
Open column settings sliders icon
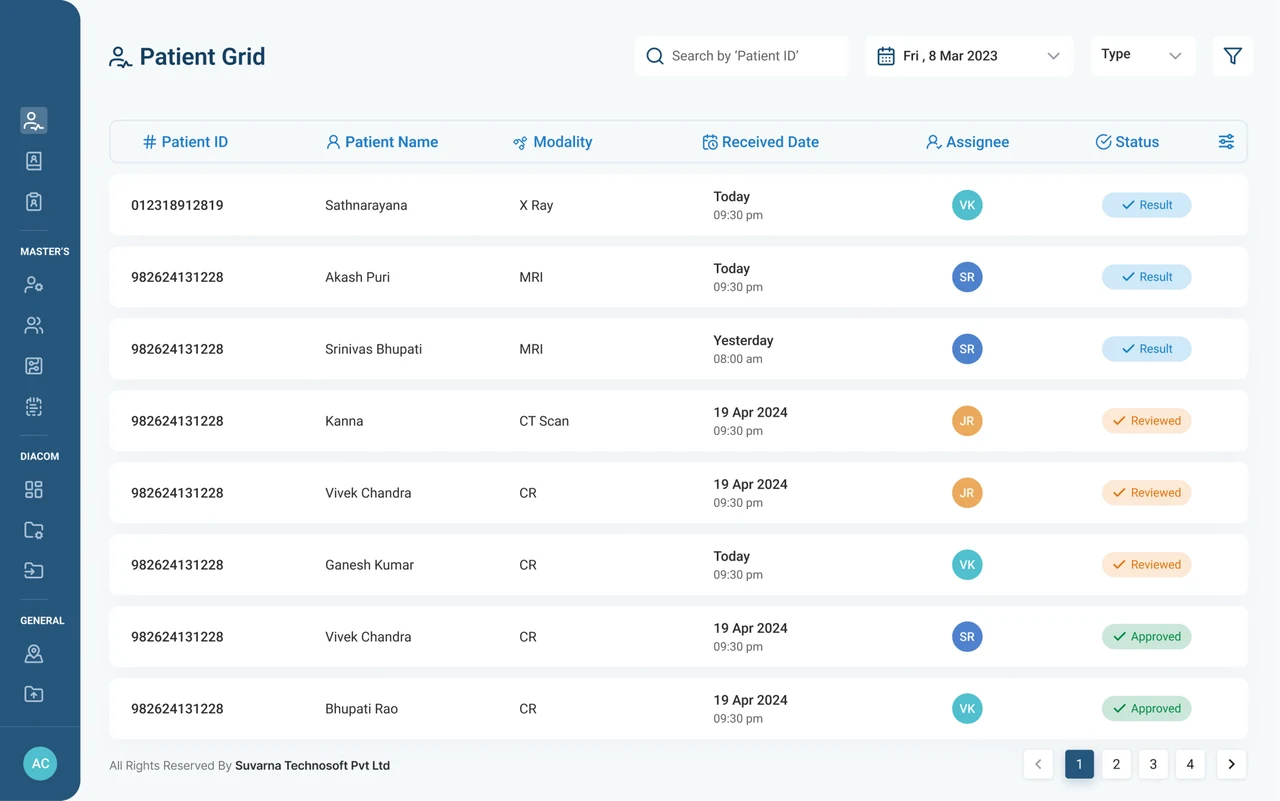click(1226, 142)
